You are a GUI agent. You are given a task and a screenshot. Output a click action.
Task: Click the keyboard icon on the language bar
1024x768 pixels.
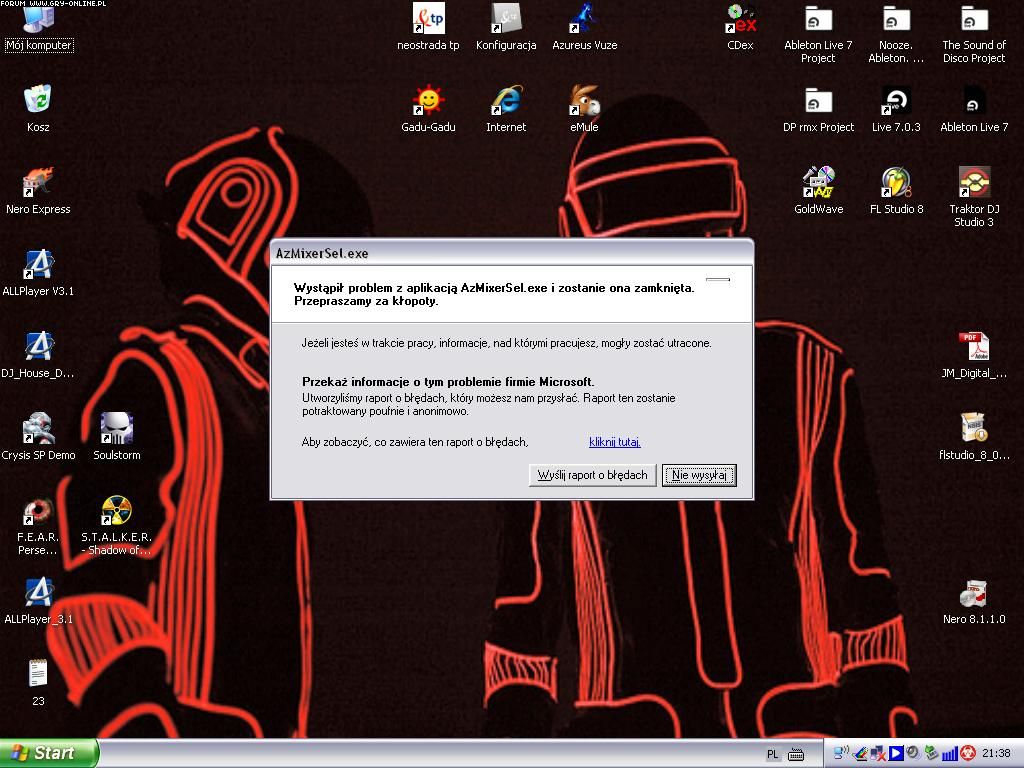click(x=796, y=754)
